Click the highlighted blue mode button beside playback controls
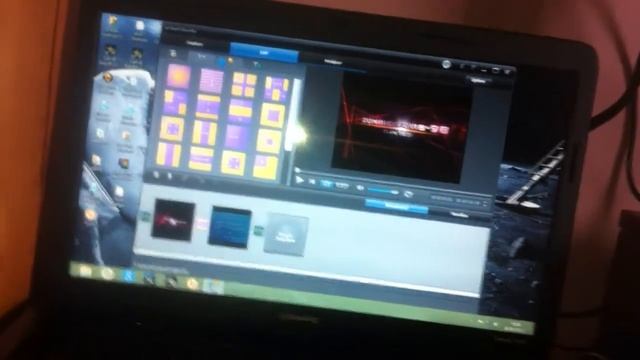The height and width of the screenshot is (360, 640). (327, 183)
